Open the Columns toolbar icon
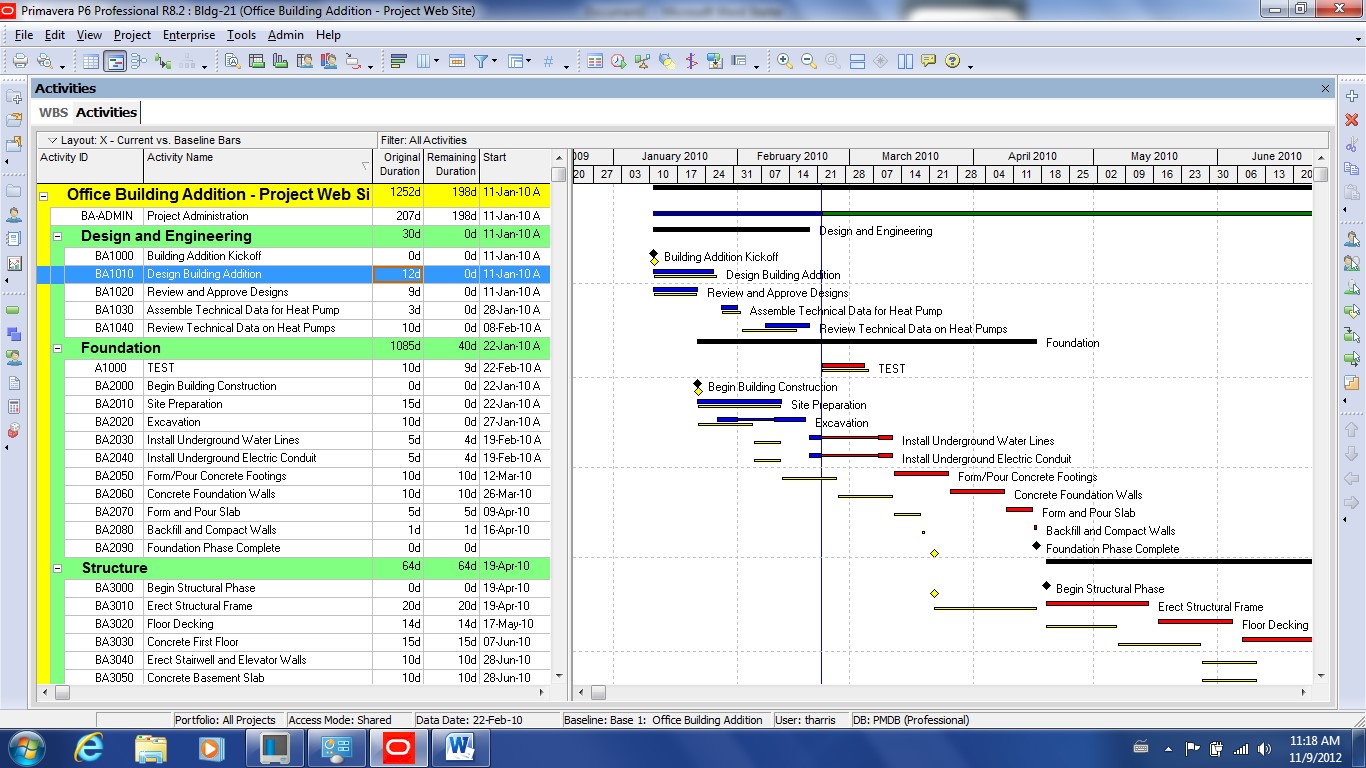This screenshot has height=768, width=1366. [423, 61]
